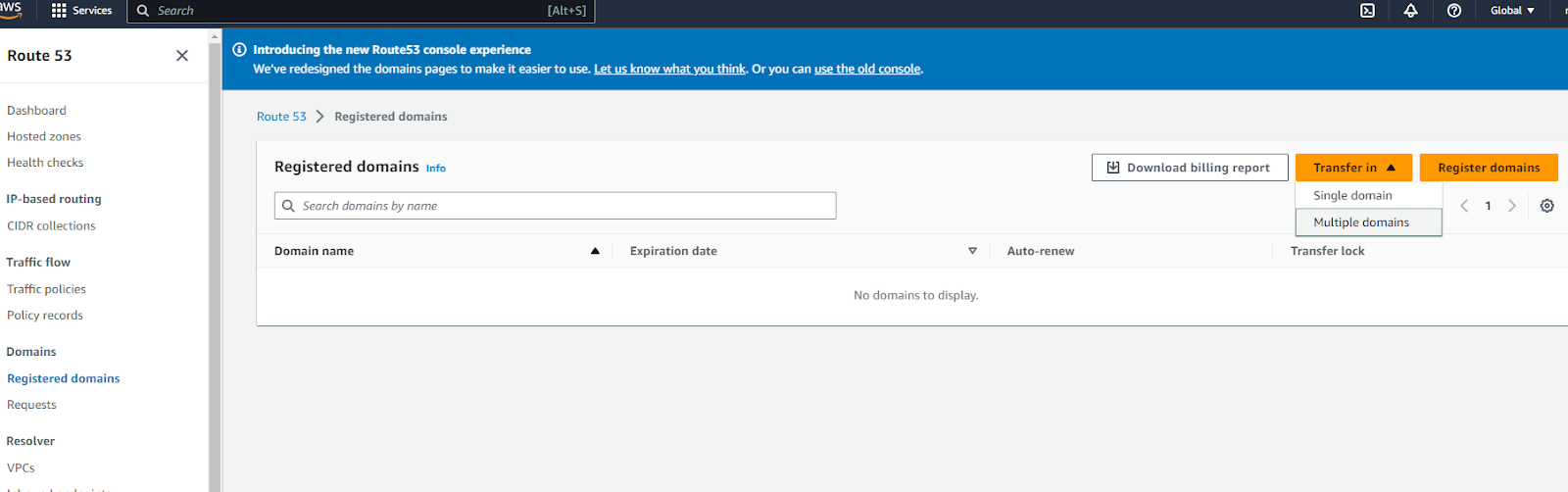This screenshot has width=1568, height=492.
Task: Click the search domains by name field
Action: click(555, 206)
